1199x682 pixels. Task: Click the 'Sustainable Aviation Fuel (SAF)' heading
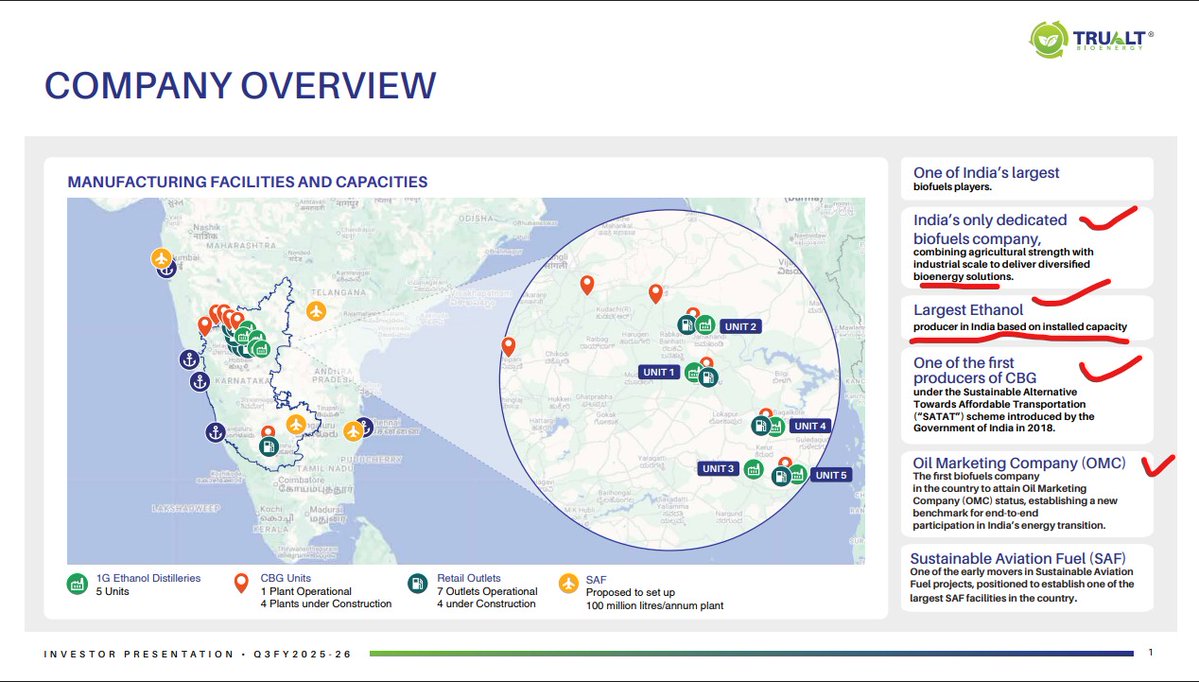tap(1018, 558)
